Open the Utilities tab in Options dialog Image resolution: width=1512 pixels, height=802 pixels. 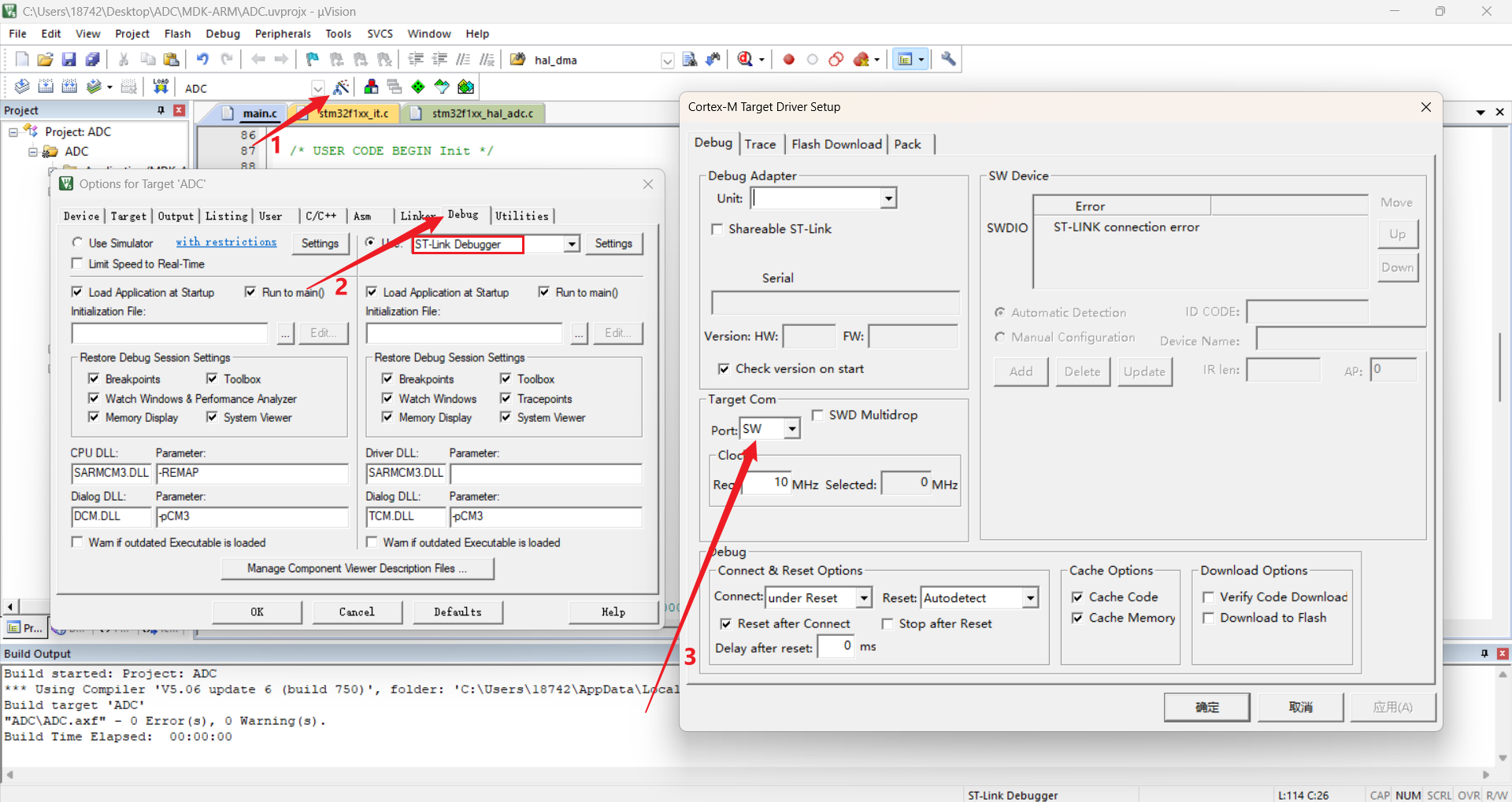click(x=521, y=216)
